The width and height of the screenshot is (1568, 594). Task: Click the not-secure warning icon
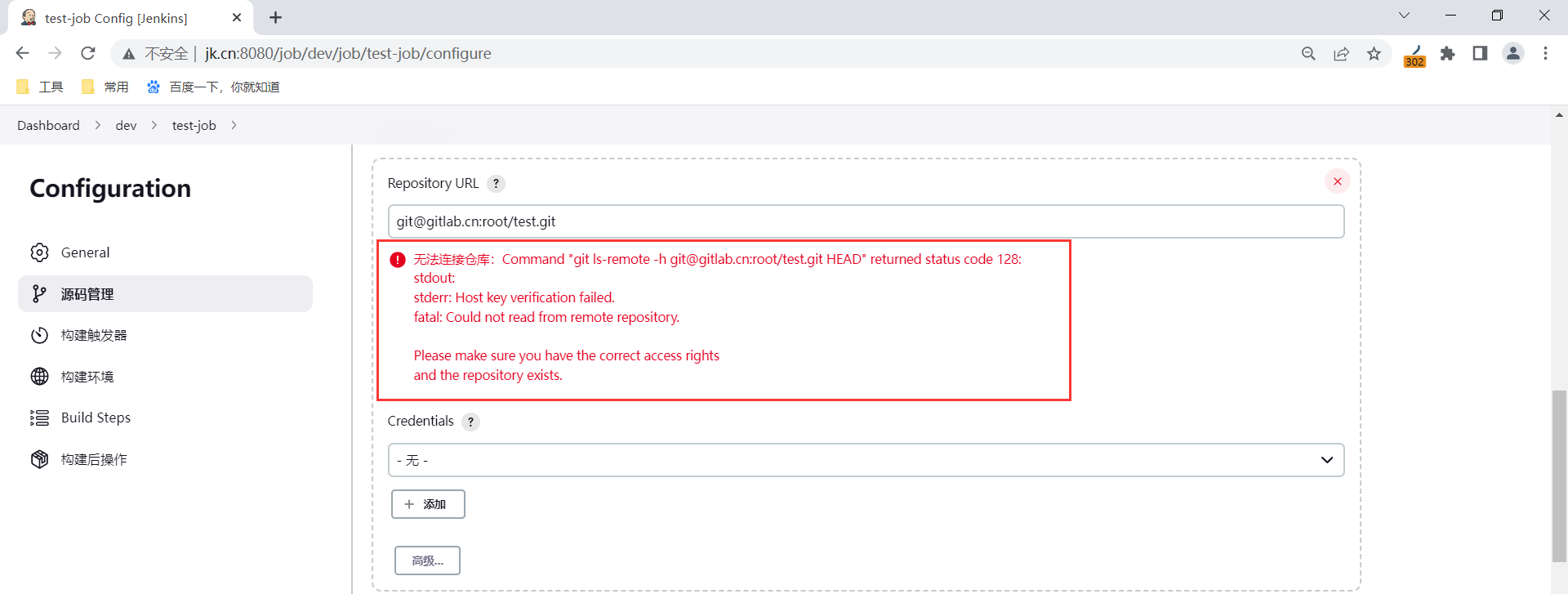(x=128, y=54)
